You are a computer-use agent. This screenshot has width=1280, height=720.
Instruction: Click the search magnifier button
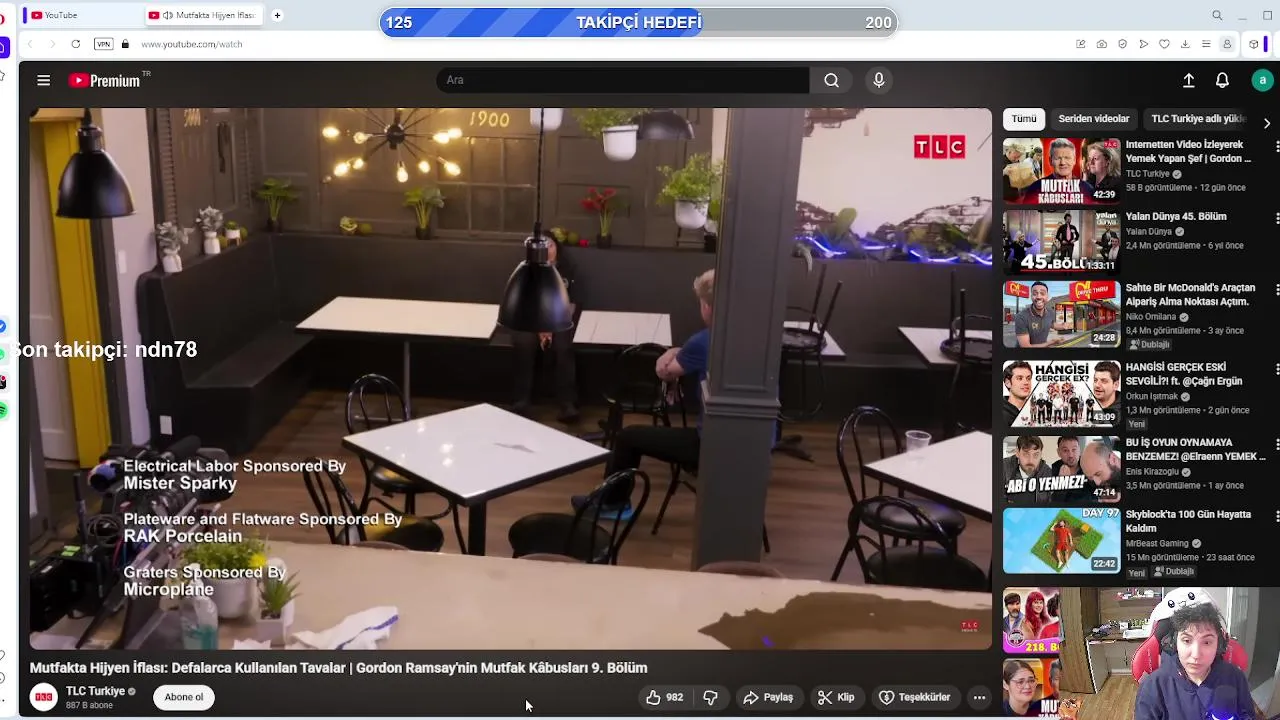click(x=831, y=80)
